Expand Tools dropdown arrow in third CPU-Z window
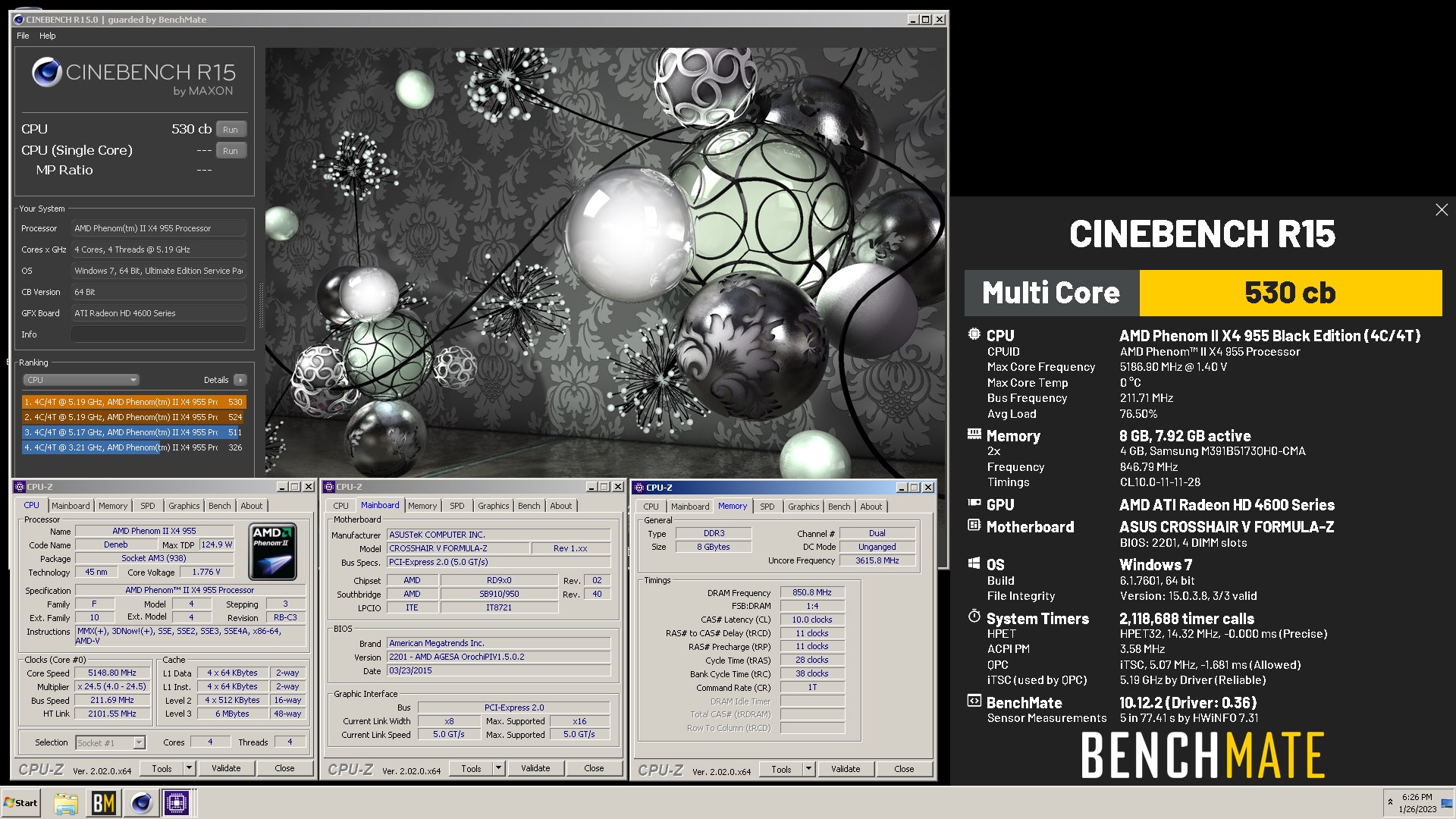 pos(808,769)
